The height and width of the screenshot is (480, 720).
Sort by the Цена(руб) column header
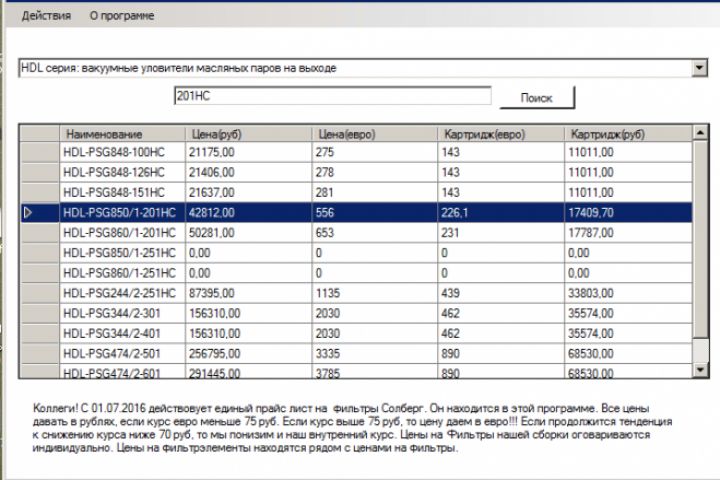tap(248, 134)
